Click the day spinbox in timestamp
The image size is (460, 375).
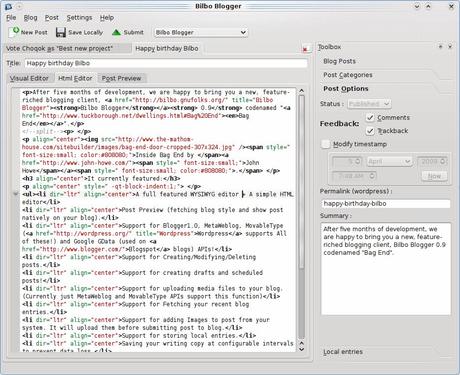pyautogui.click(x=347, y=161)
